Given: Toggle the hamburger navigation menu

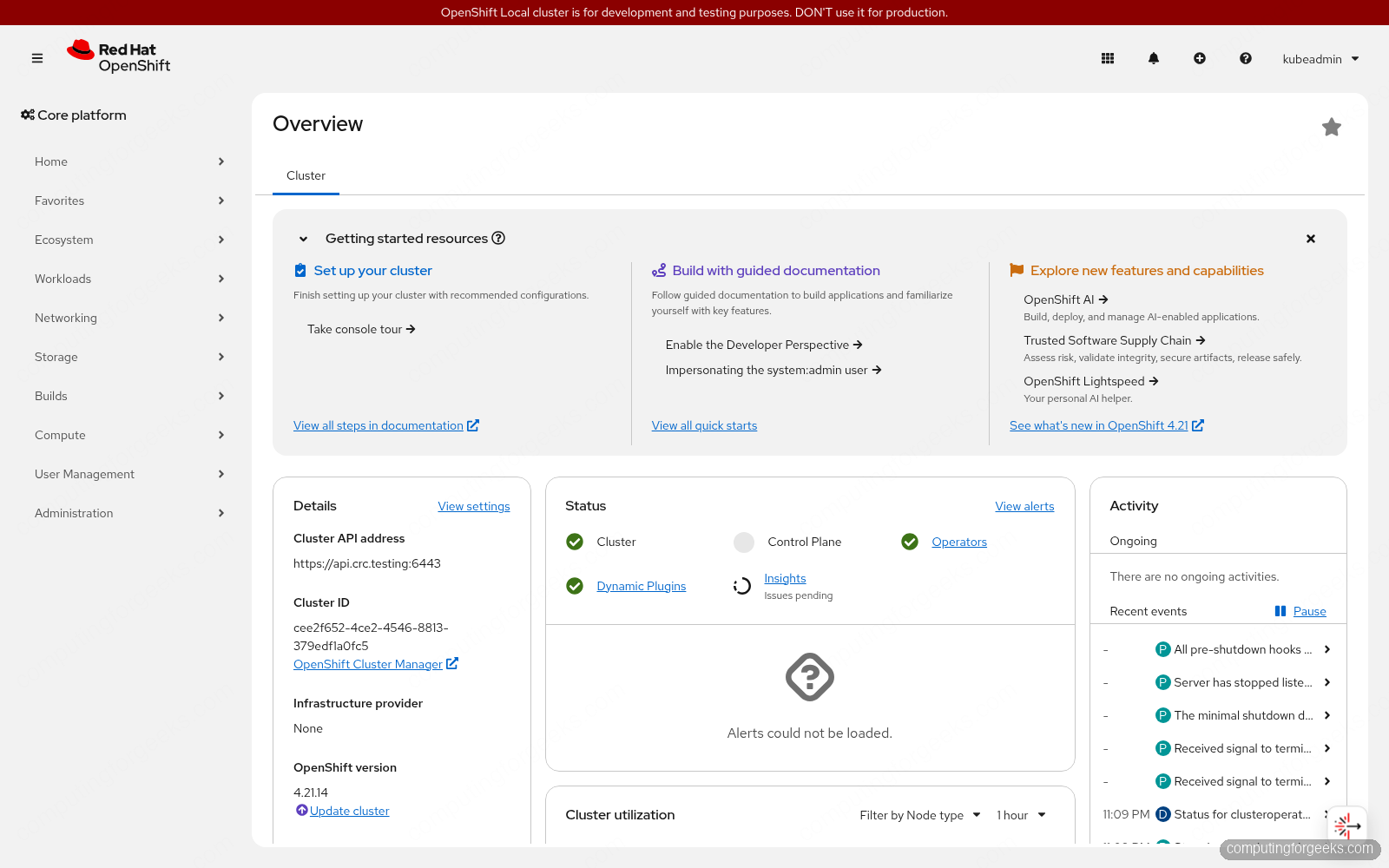Looking at the screenshot, I should coord(37,58).
